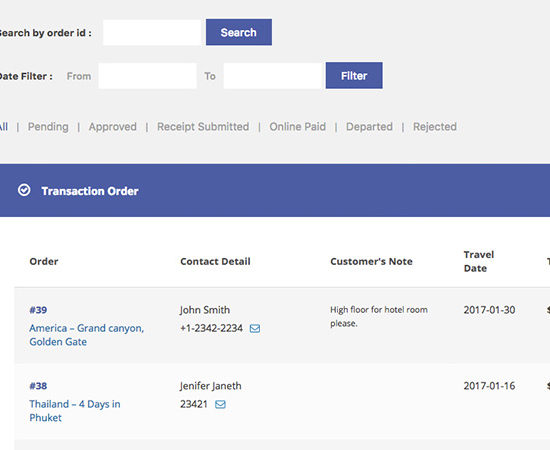Select the To date input
Viewport: 550px width, 450px height.
[273, 76]
